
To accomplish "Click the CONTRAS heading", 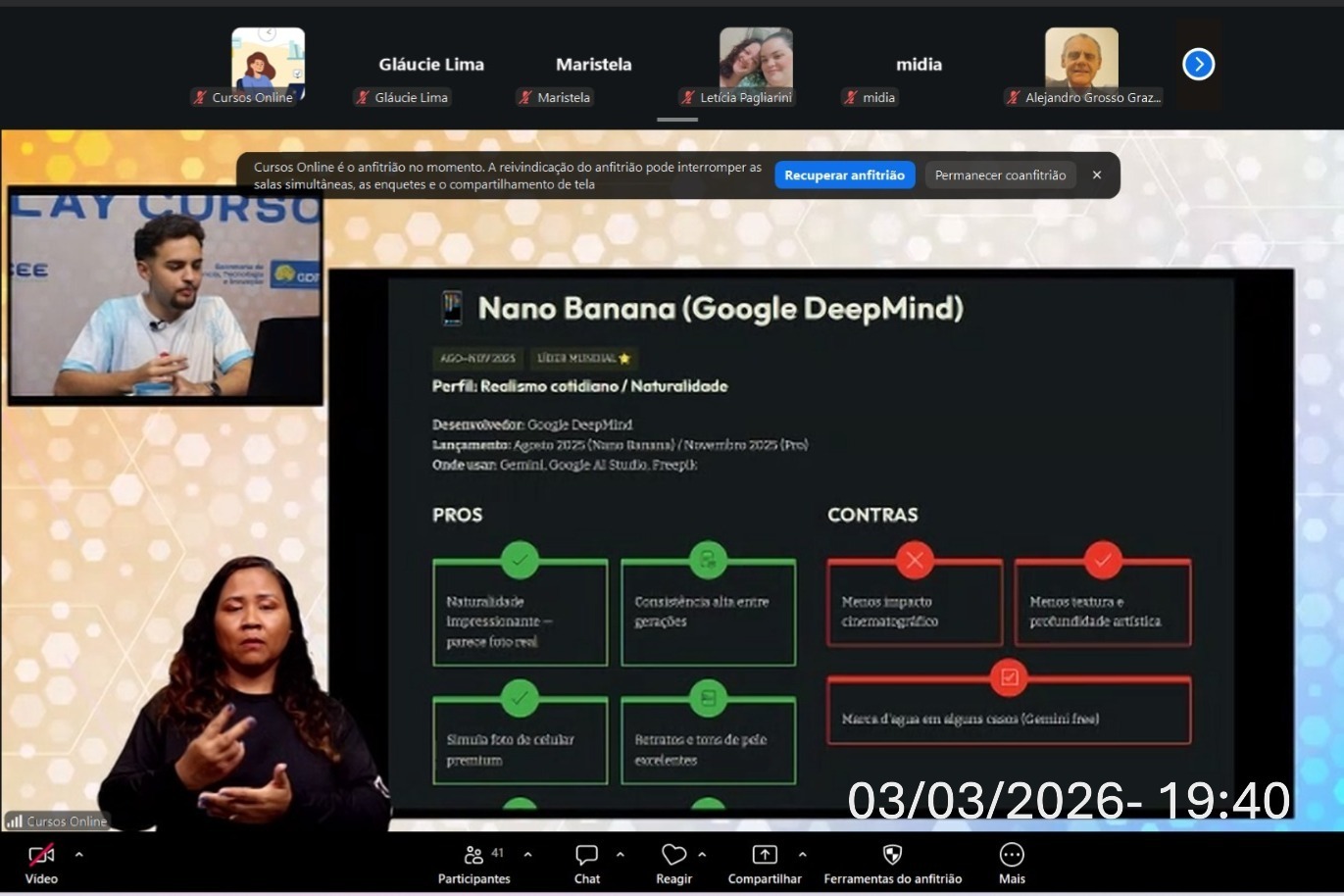I will (x=872, y=515).
